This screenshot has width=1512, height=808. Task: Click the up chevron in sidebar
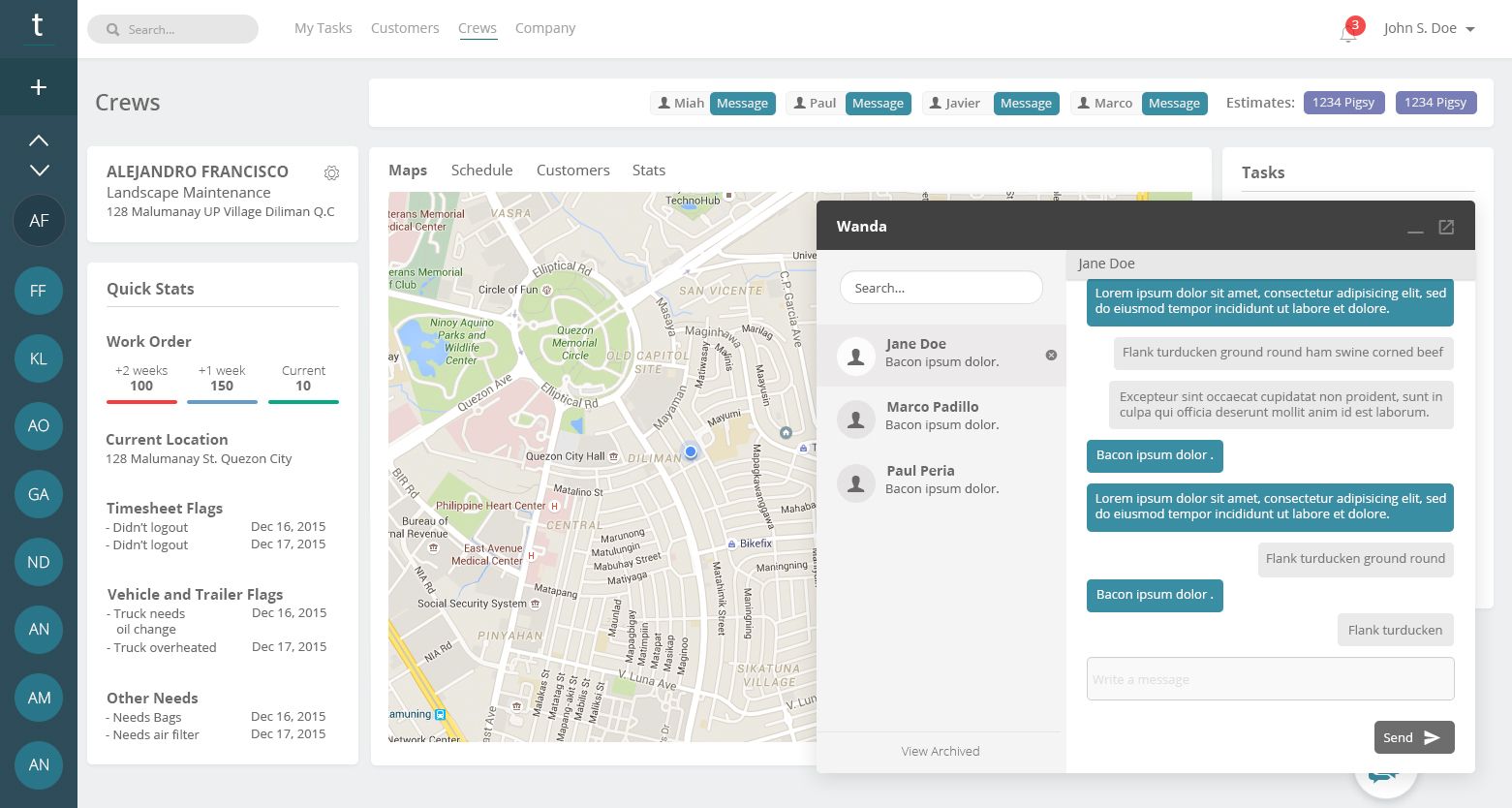tap(39, 140)
